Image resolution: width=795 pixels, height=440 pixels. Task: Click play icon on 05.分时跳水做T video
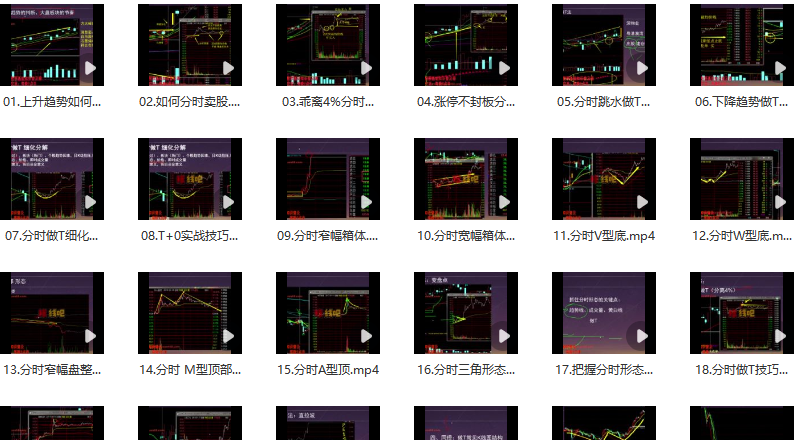coord(641,68)
